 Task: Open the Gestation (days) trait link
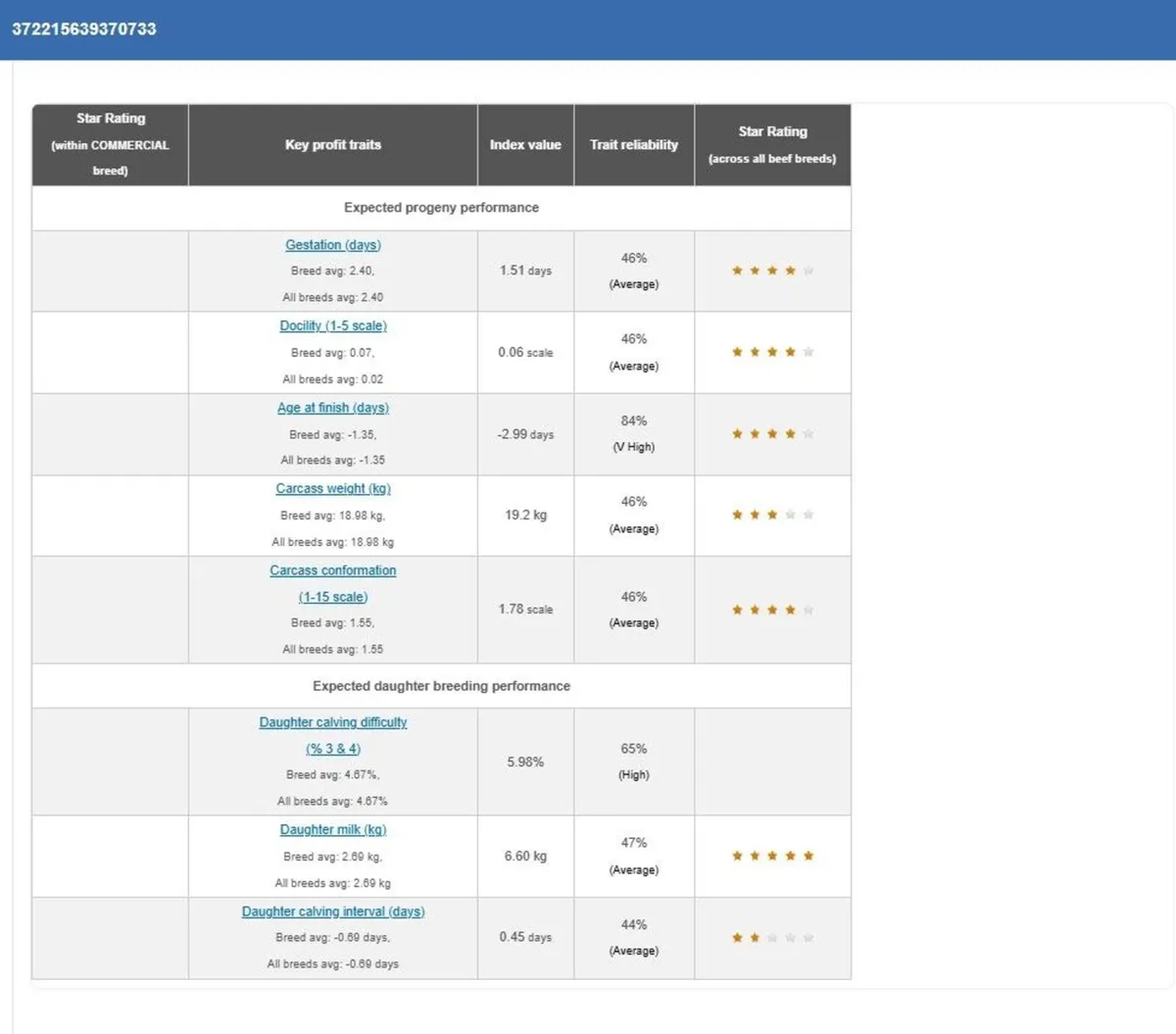[x=333, y=245]
